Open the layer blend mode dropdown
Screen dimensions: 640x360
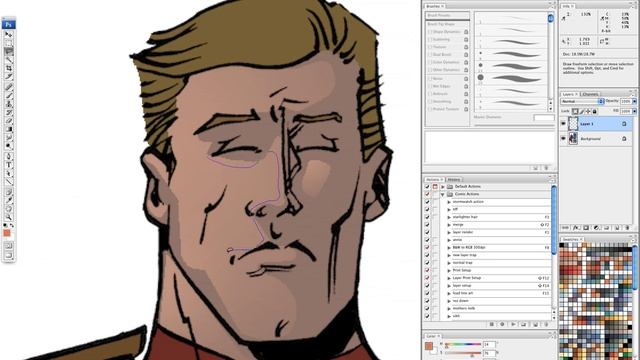pos(582,101)
